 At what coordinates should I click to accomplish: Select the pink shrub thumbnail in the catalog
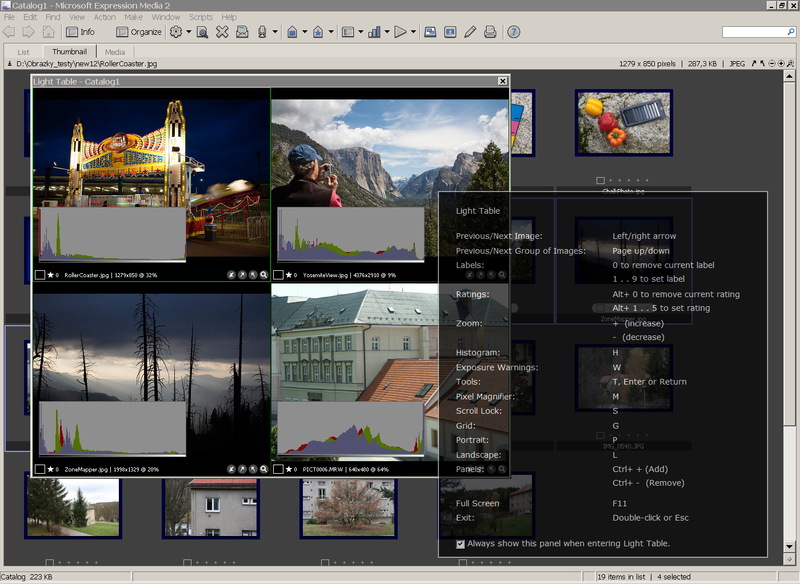(348, 508)
